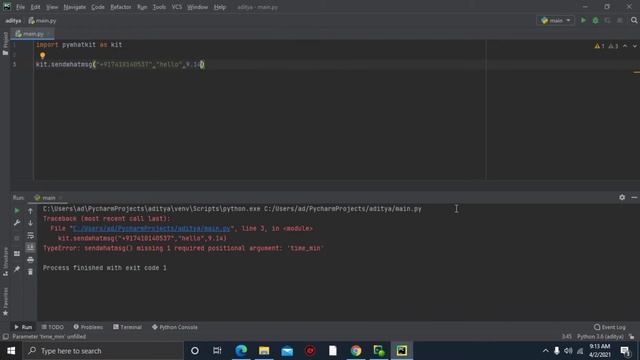Open the Code menu
The height and width of the screenshot is (360, 640).
pos(98,7)
